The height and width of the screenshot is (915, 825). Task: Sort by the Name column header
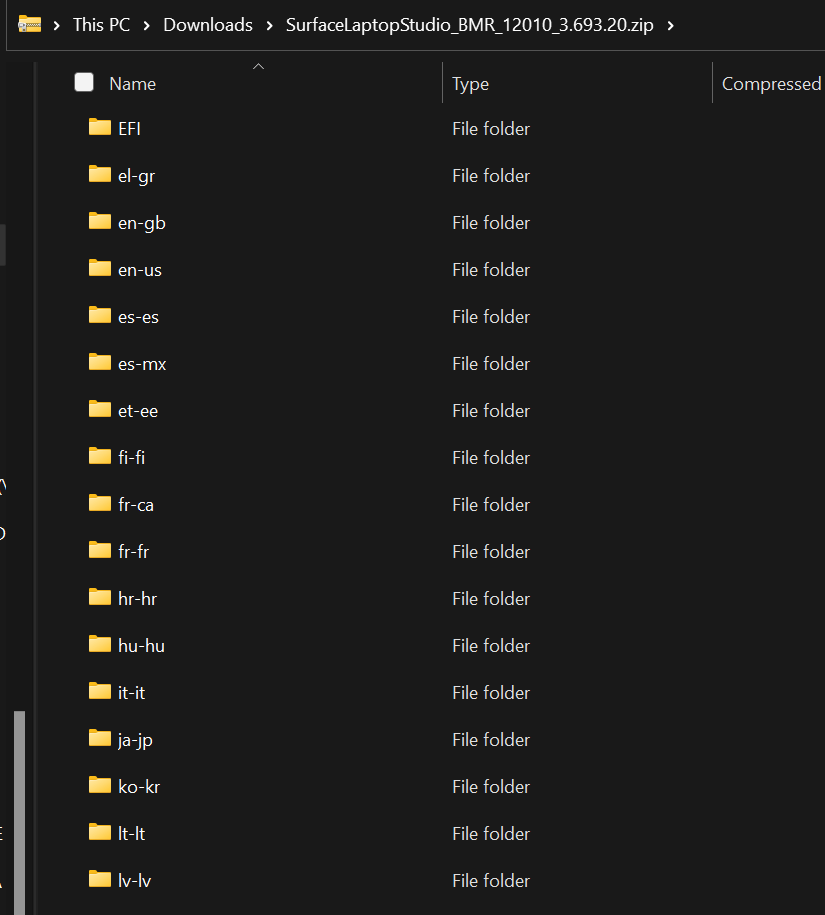pos(132,84)
